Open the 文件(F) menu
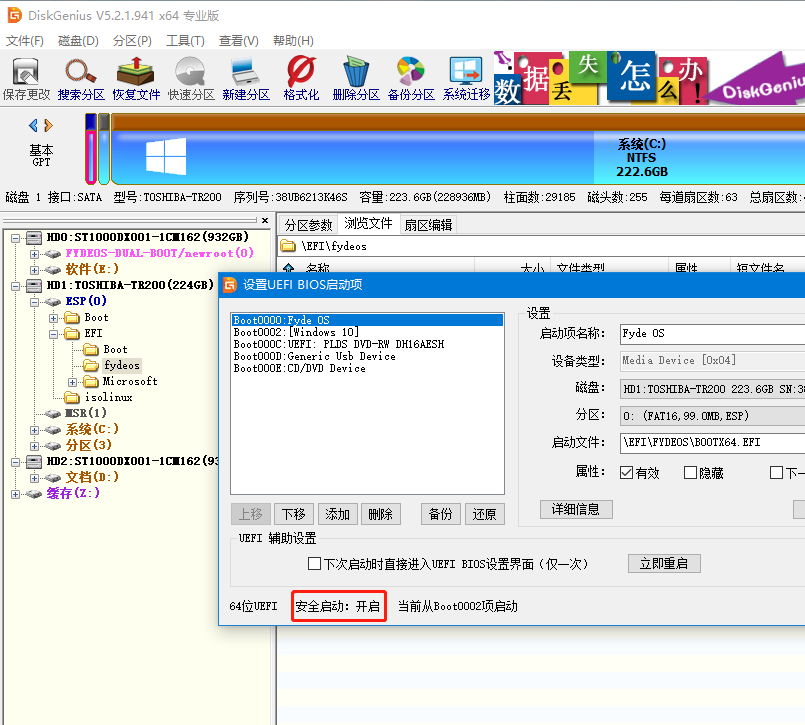Image resolution: width=805 pixels, height=725 pixels. (25, 41)
